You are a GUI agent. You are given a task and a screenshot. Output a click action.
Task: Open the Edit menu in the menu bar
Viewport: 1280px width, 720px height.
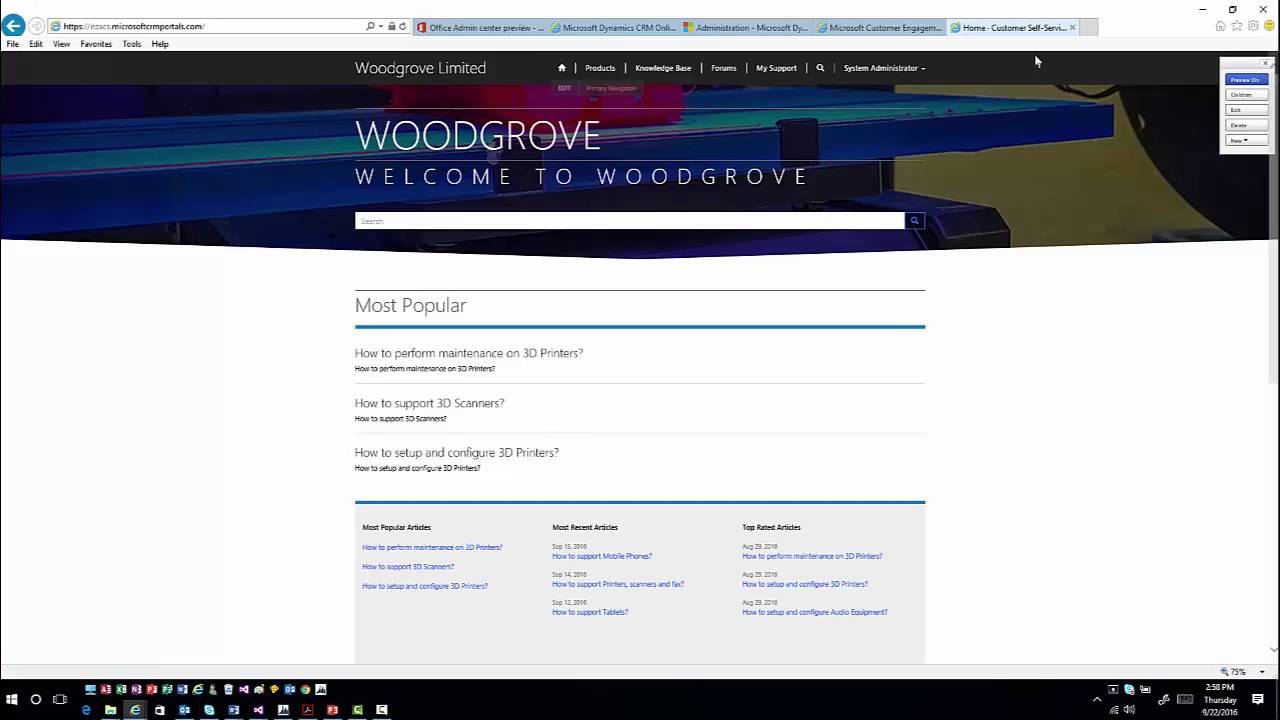point(36,44)
